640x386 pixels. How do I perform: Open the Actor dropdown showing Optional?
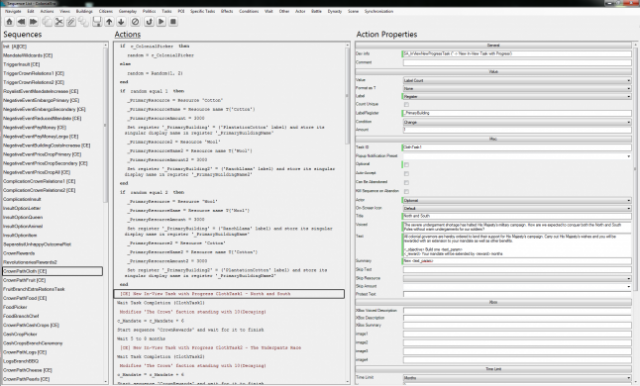pos(517,200)
